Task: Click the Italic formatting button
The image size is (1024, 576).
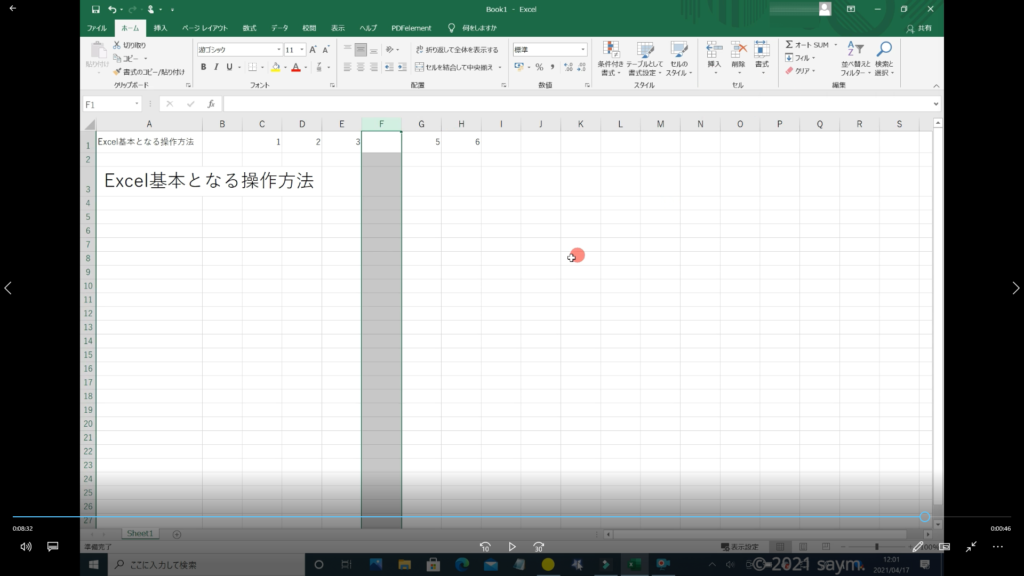Action: pyautogui.click(x=216, y=67)
